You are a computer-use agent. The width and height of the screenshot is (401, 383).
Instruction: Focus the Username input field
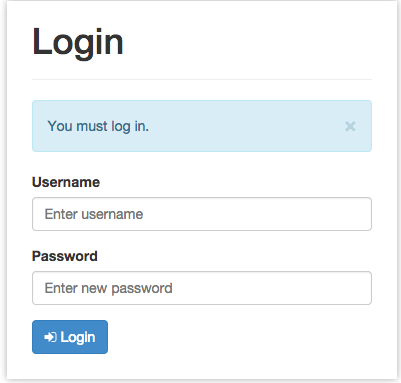(x=202, y=214)
